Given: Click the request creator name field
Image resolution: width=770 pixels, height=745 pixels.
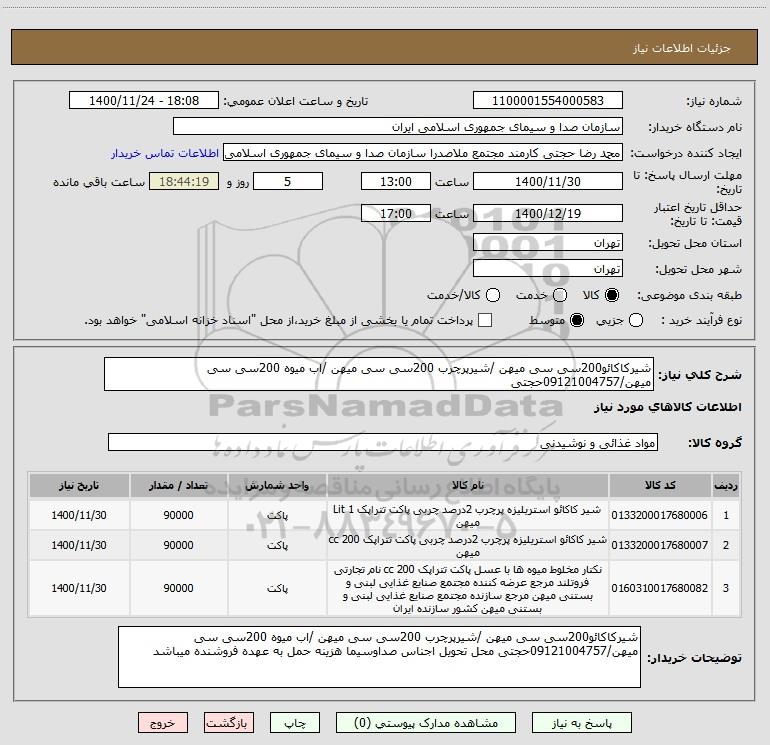Looking at the screenshot, I should (423, 153).
